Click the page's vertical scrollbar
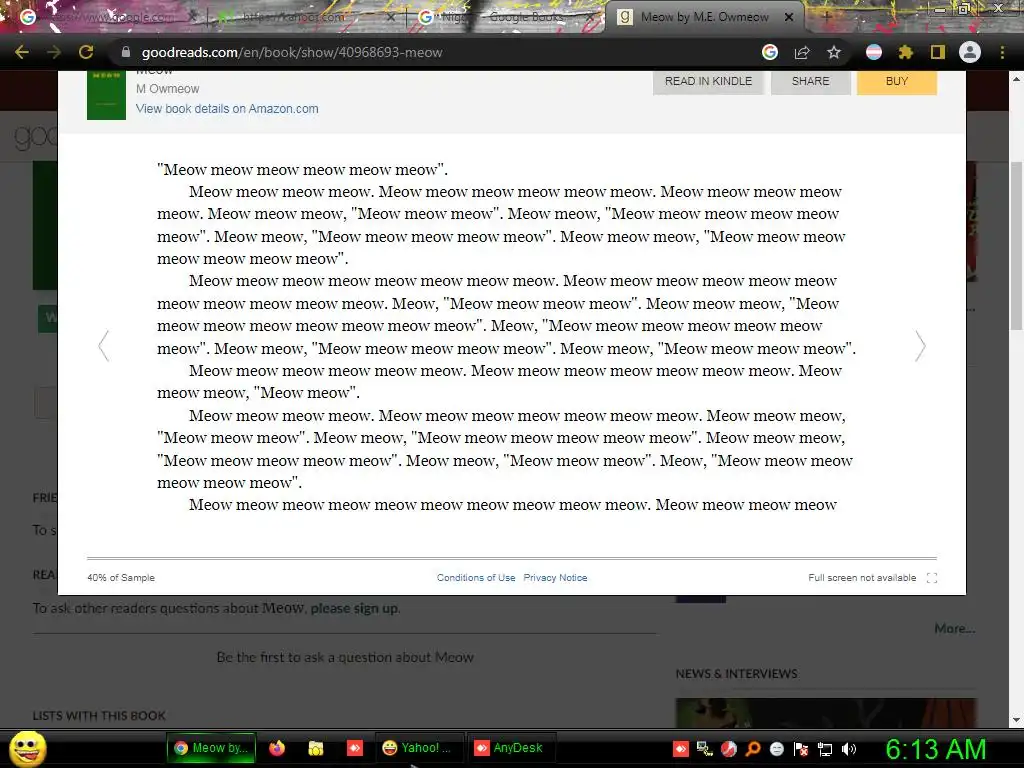This screenshot has width=1024, height=768. 1016,248
